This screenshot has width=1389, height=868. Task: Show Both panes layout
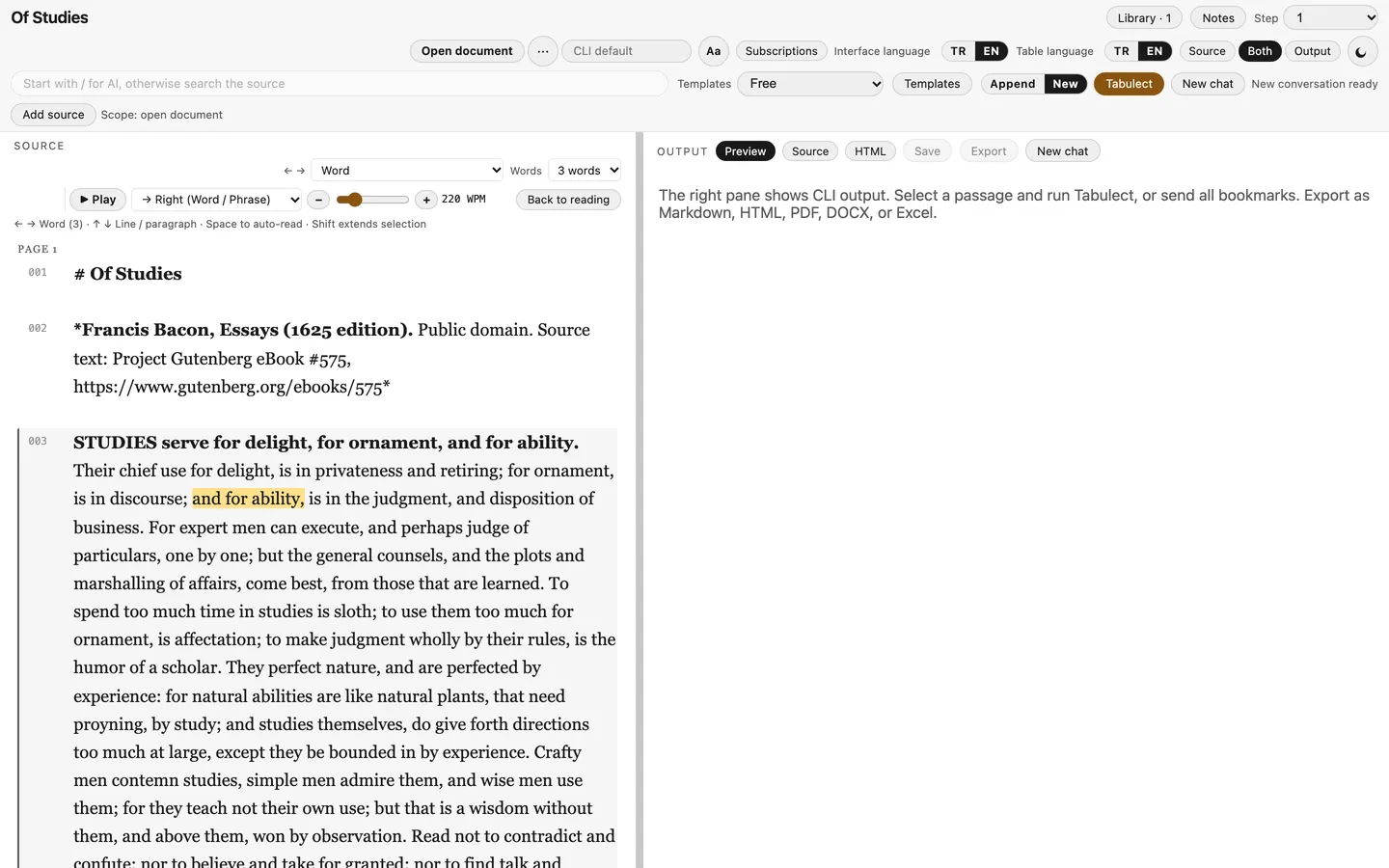click(x=1260, y=51)
